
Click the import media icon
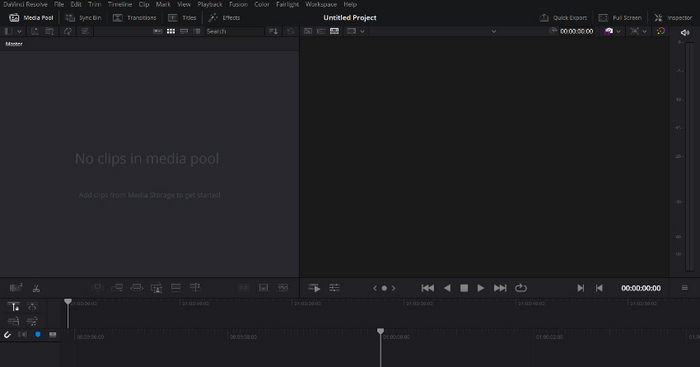pyautogui.click(x=35, y=31)
